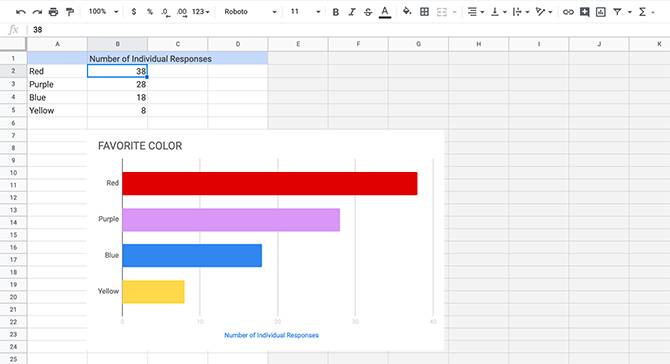Open the text wrapping dropdown
The image size is (670, 364).
tap(521, 12)
